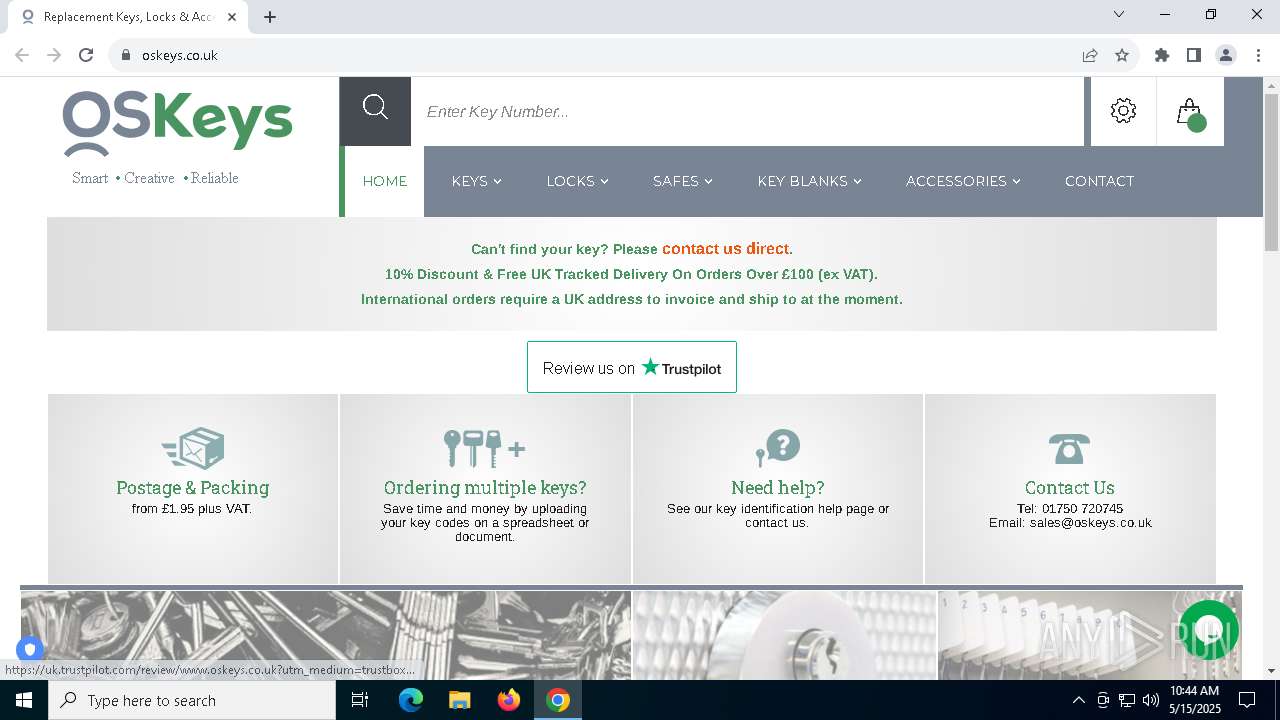Viewport: 1280px width, 720px height.
Task: Open the settings gear icon on site header
Action: pyautogui.click(x=1123, y=111)
